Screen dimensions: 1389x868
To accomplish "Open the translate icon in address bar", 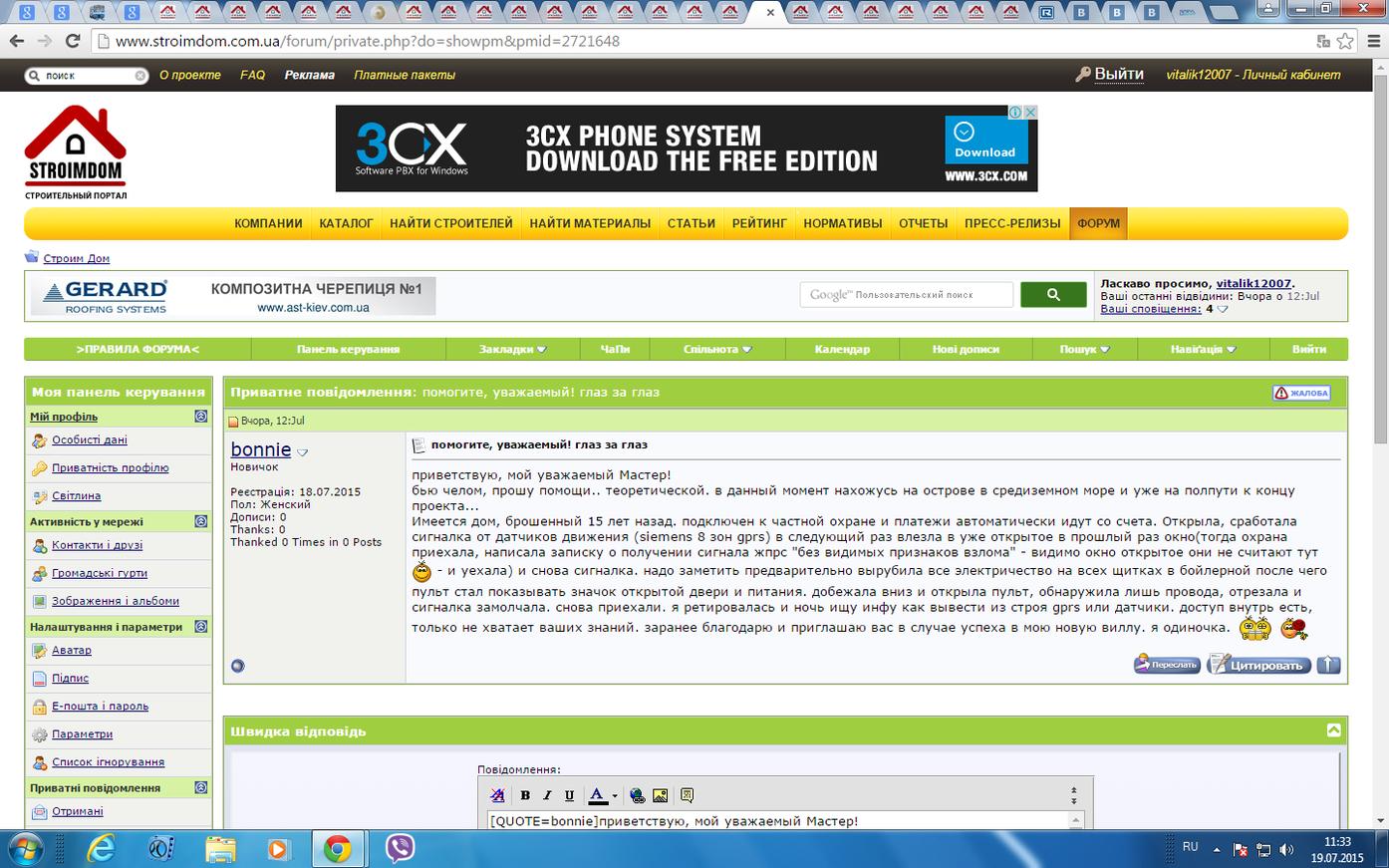I will [x=1323, y=41].
